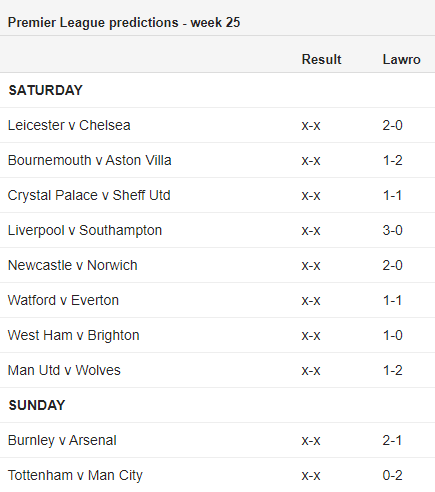The width and height of the screenshot is (435, 492).
Task: Click the Lawro column header
Action: point(401,59)
